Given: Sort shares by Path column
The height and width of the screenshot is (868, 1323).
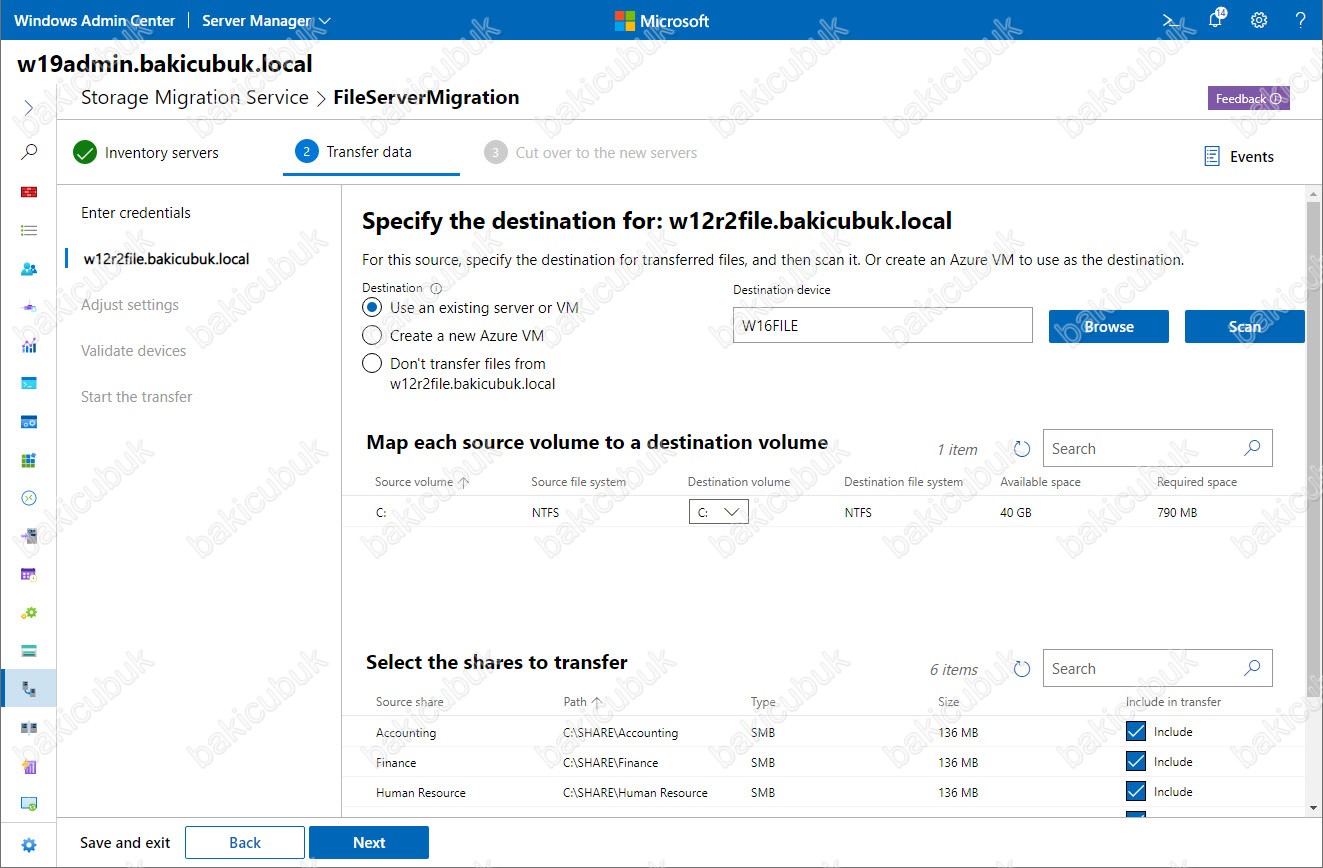Looking at the screenshot, I should click(583, 702).
